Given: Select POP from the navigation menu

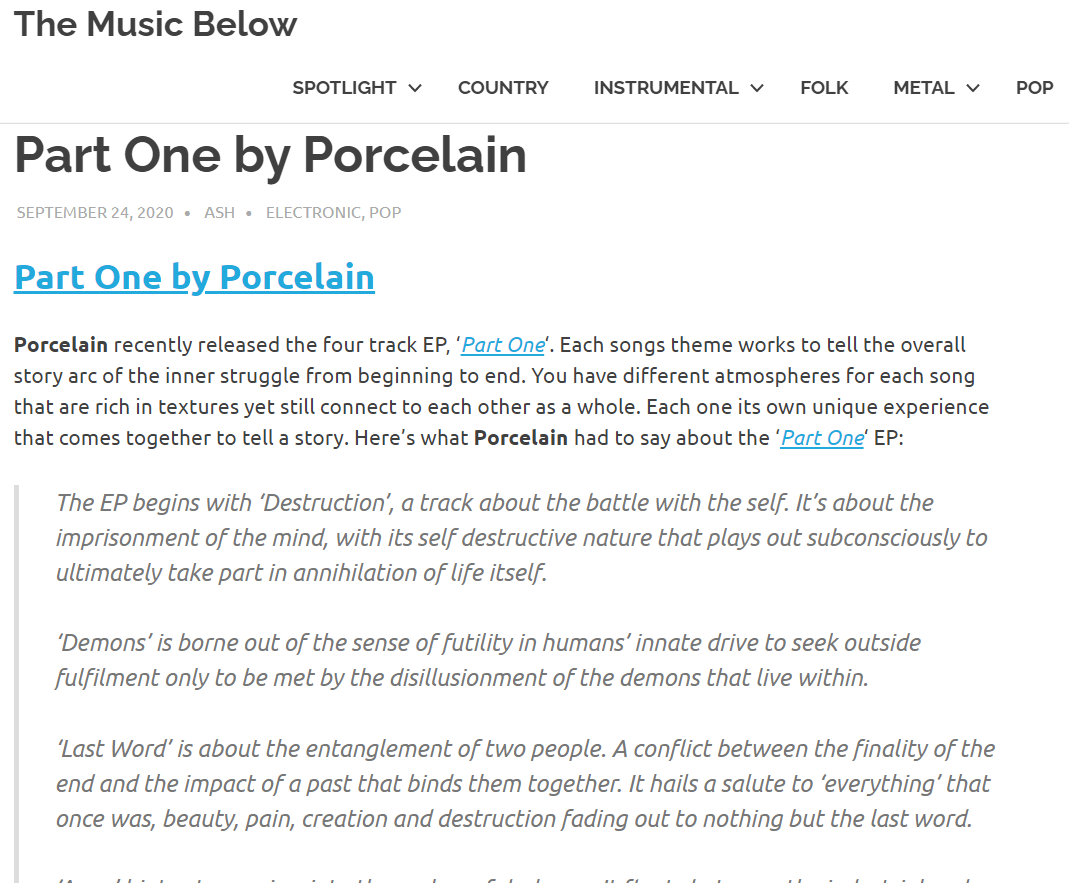Looking at the screenshot, I should [1035, 88].
